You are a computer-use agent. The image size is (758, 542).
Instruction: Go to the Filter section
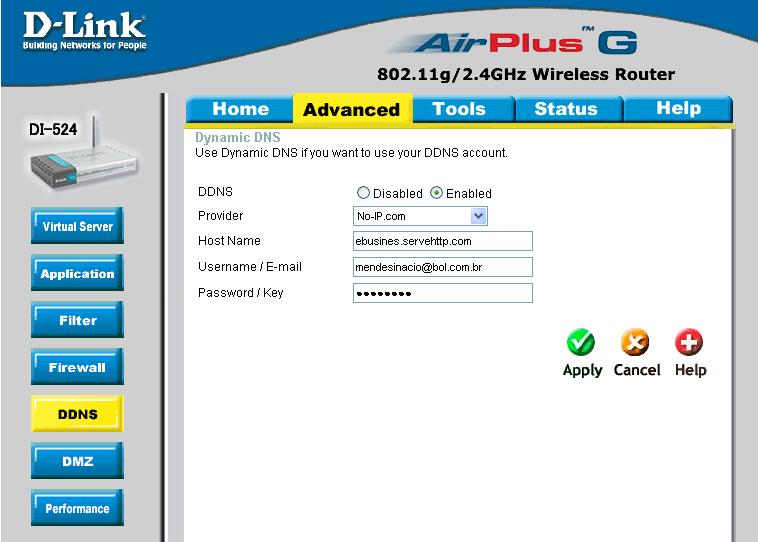tap(77, 320)
